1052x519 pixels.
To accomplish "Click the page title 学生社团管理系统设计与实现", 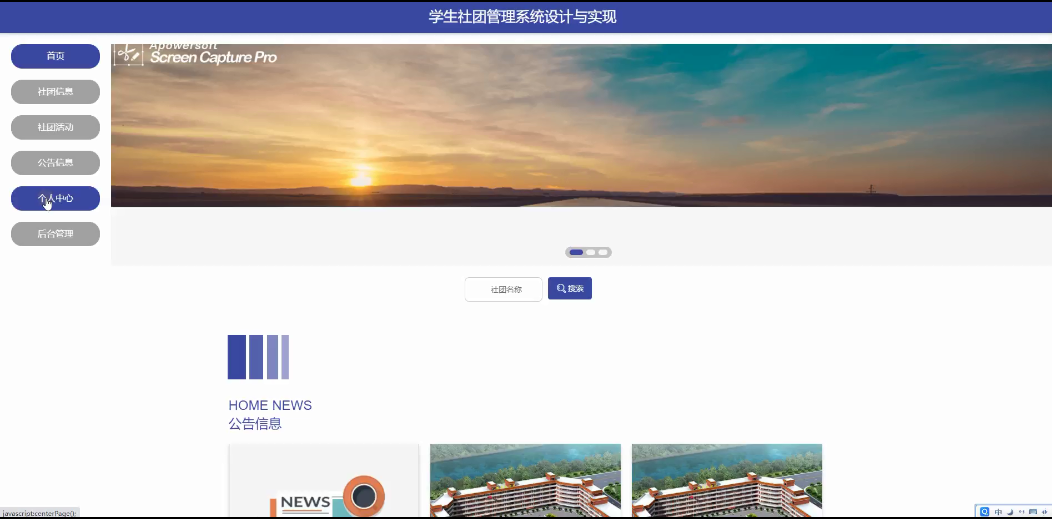I will 523,17.
